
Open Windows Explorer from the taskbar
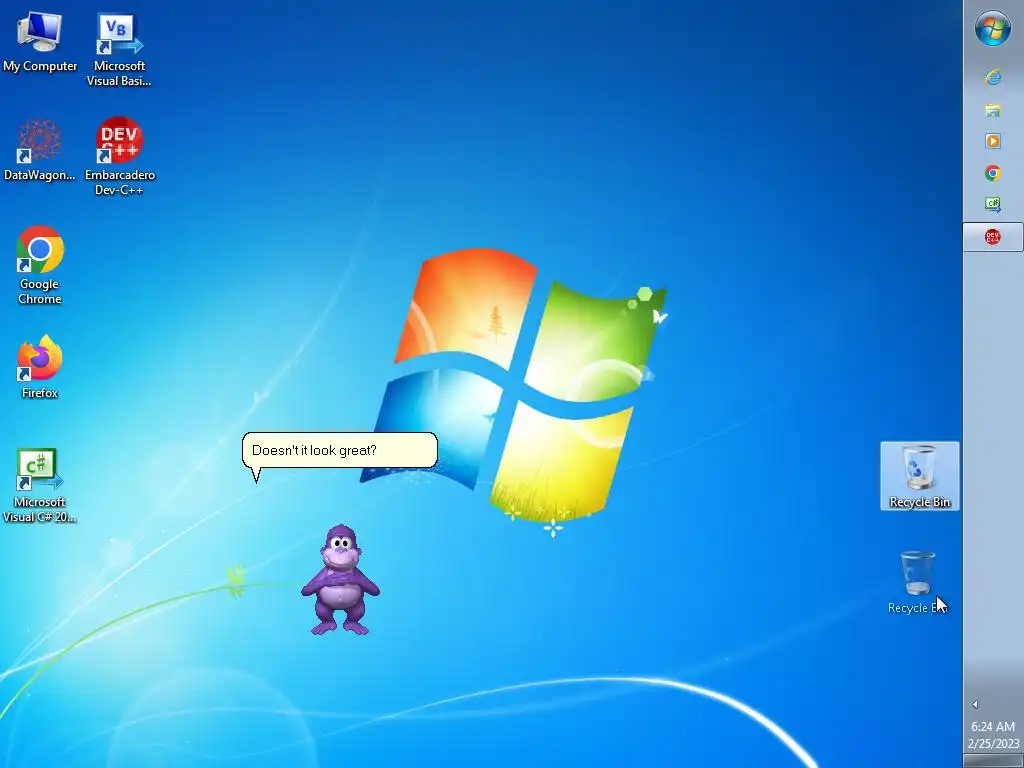(993, 109)
